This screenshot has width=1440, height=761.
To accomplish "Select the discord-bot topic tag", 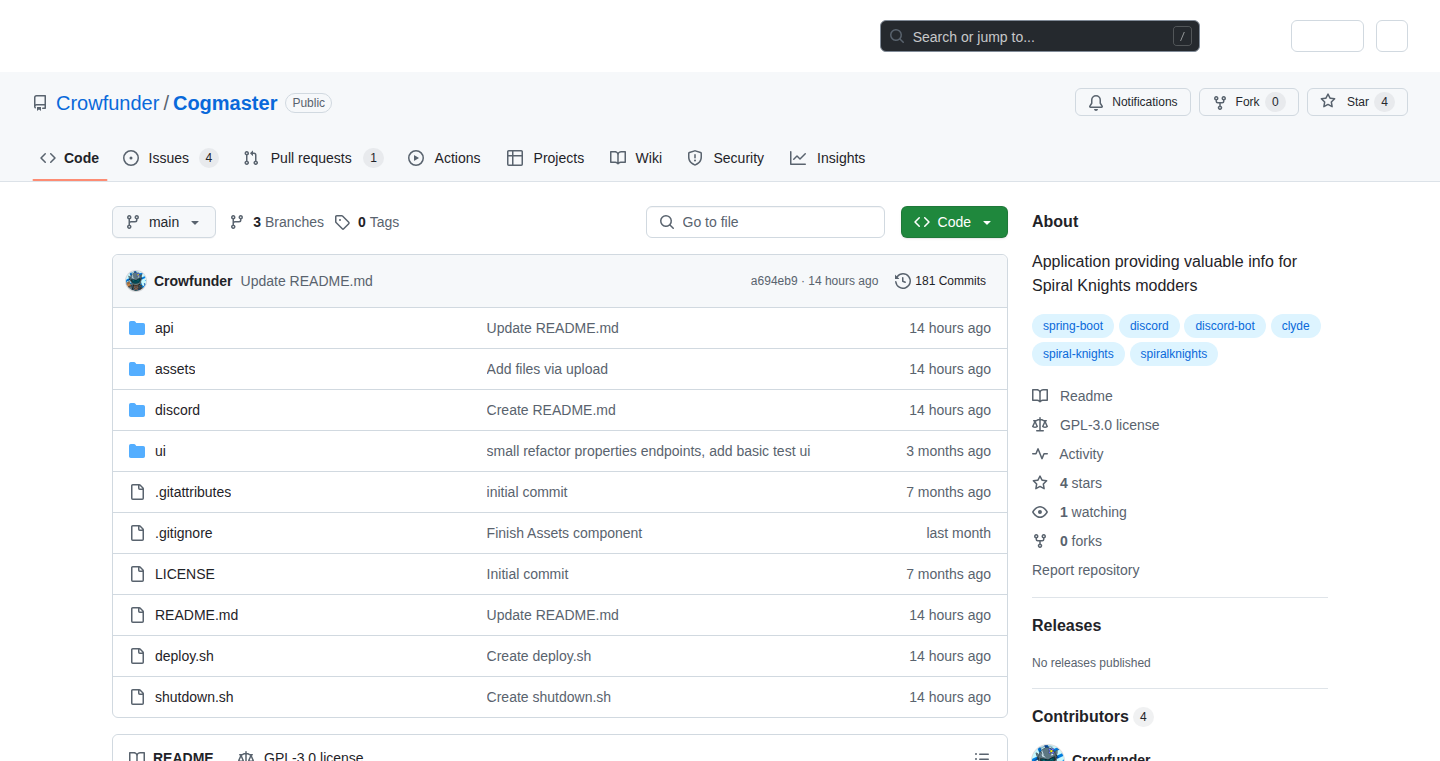I will [1225, 326].
